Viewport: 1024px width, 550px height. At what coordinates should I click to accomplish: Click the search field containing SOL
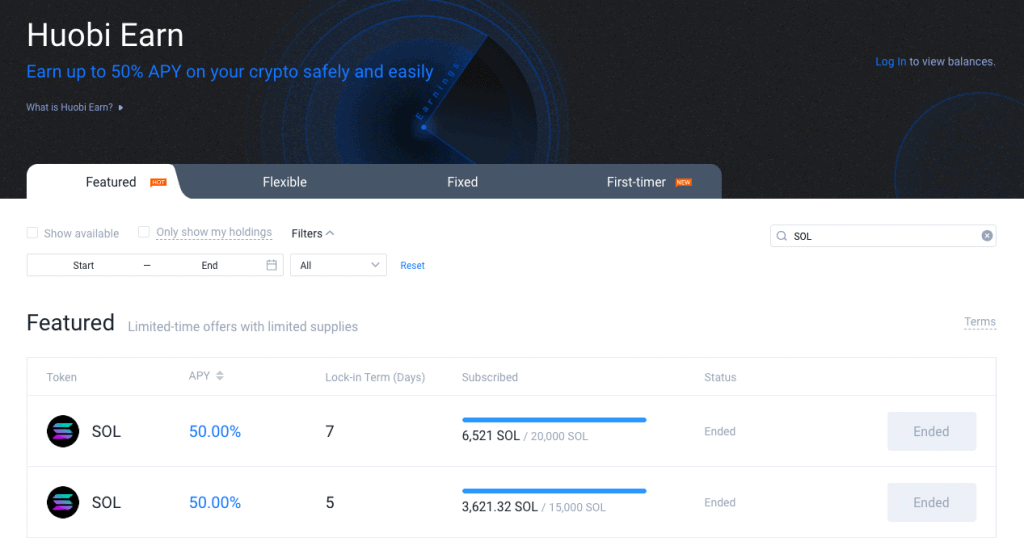click(883, 236)
